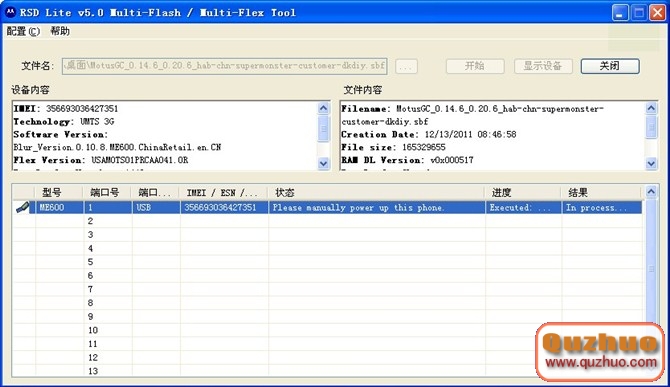
Task: Select the ME600 model cell
Action: [x=59, y=208]
